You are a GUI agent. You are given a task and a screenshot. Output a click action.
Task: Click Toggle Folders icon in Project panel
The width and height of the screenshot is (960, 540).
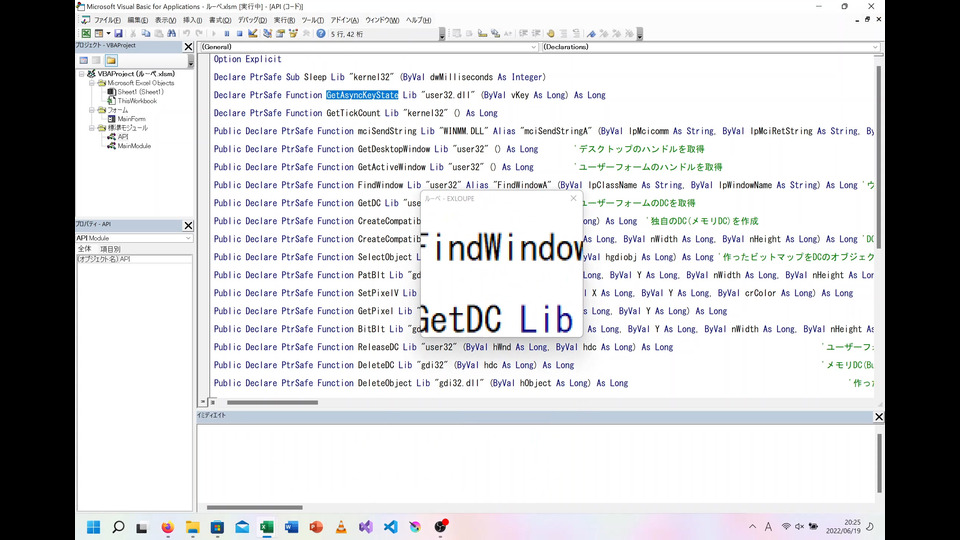(x=111, y=60)
